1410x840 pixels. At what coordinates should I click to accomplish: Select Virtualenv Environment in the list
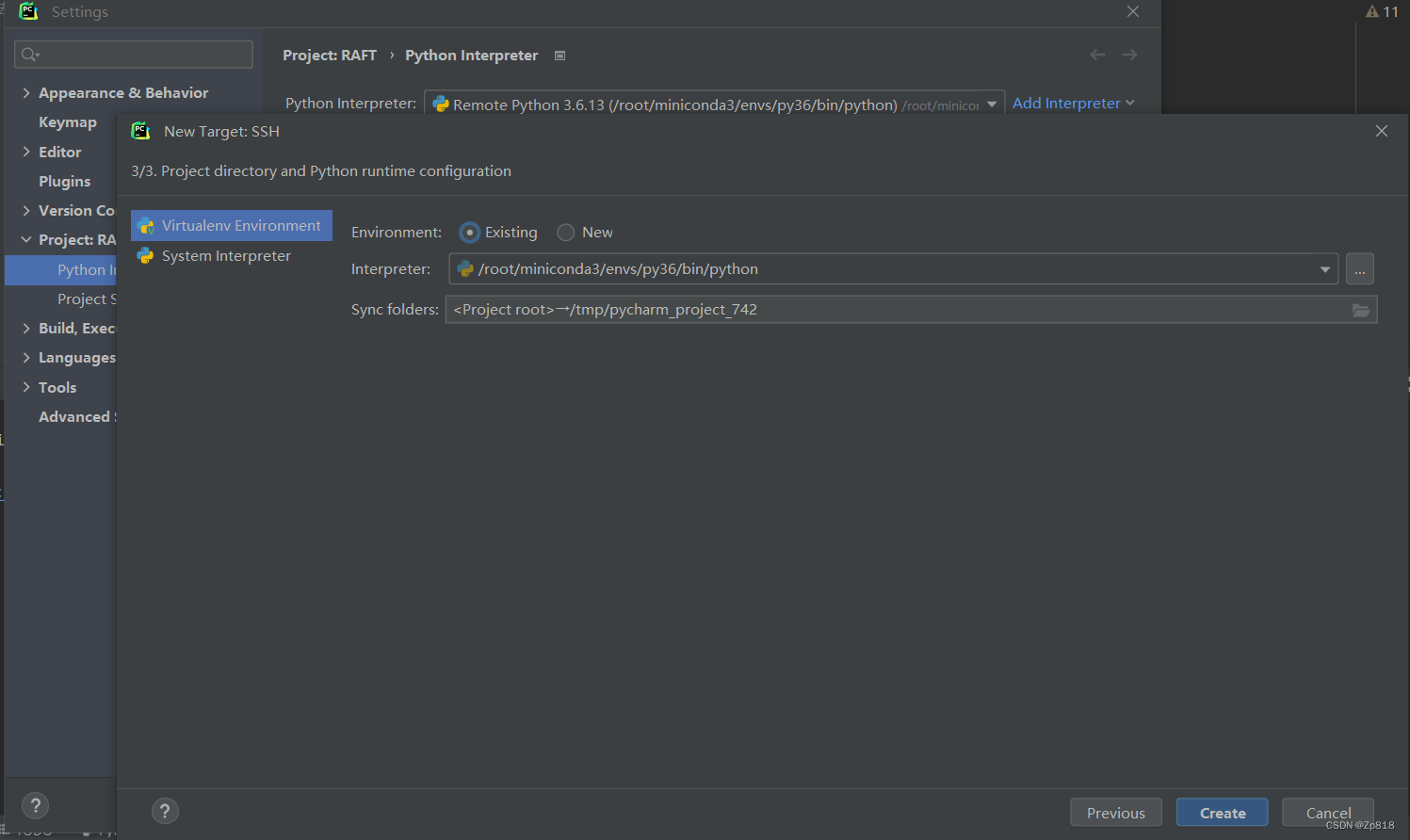tap(232, 226)
